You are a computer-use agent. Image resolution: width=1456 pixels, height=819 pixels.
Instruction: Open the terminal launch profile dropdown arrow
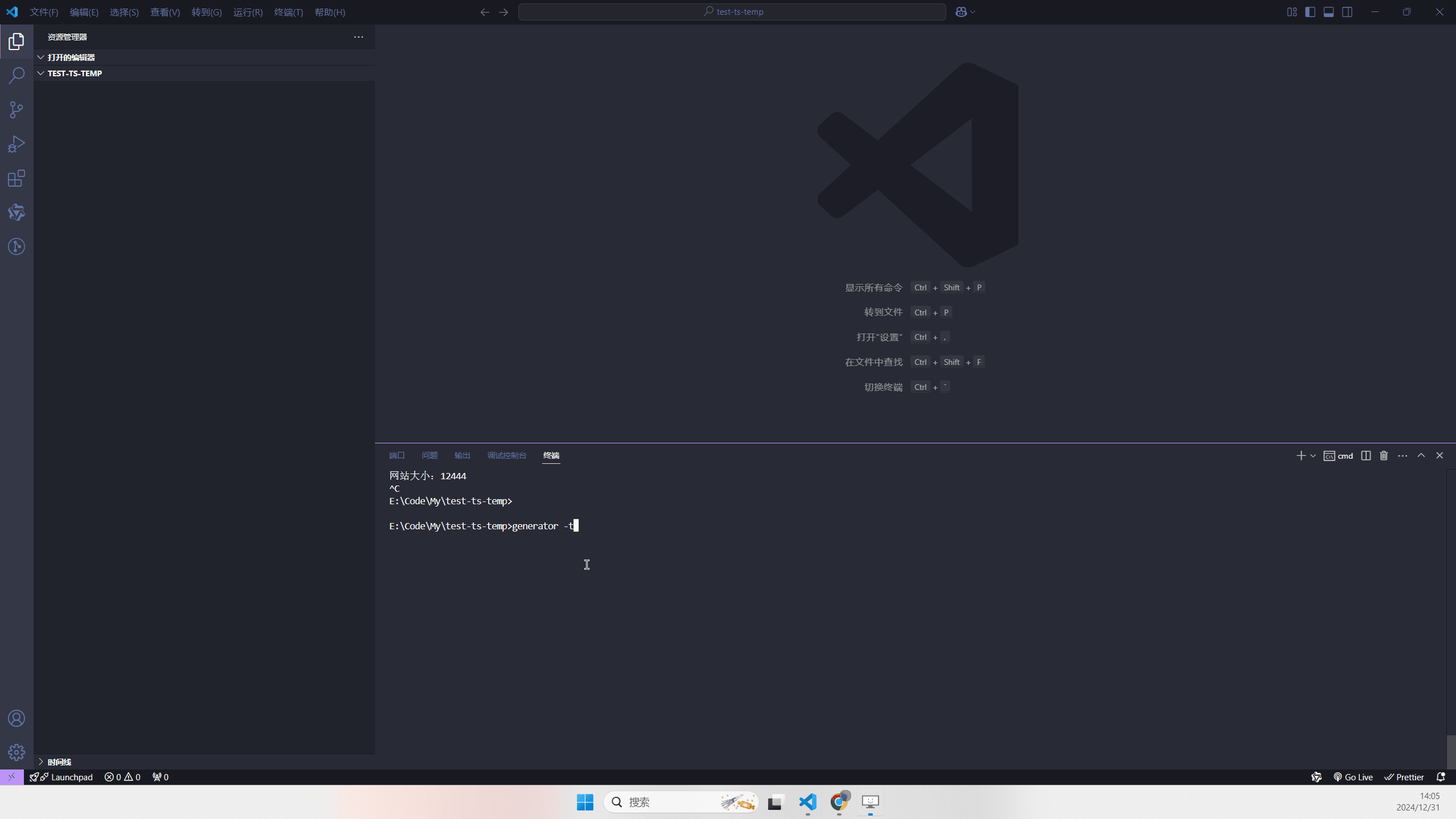[1313, 456]
